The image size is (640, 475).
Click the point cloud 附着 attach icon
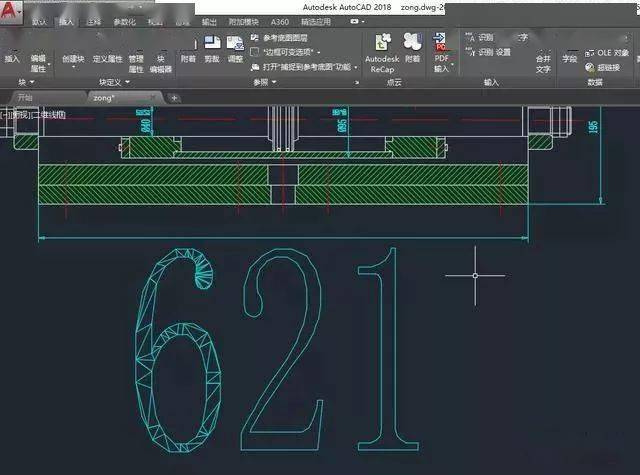click(x=413, y=42)
